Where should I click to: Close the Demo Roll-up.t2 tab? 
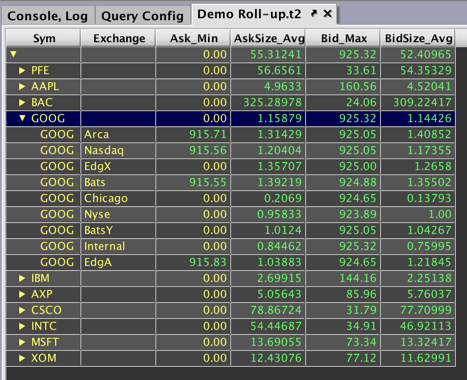coord(328,14)
